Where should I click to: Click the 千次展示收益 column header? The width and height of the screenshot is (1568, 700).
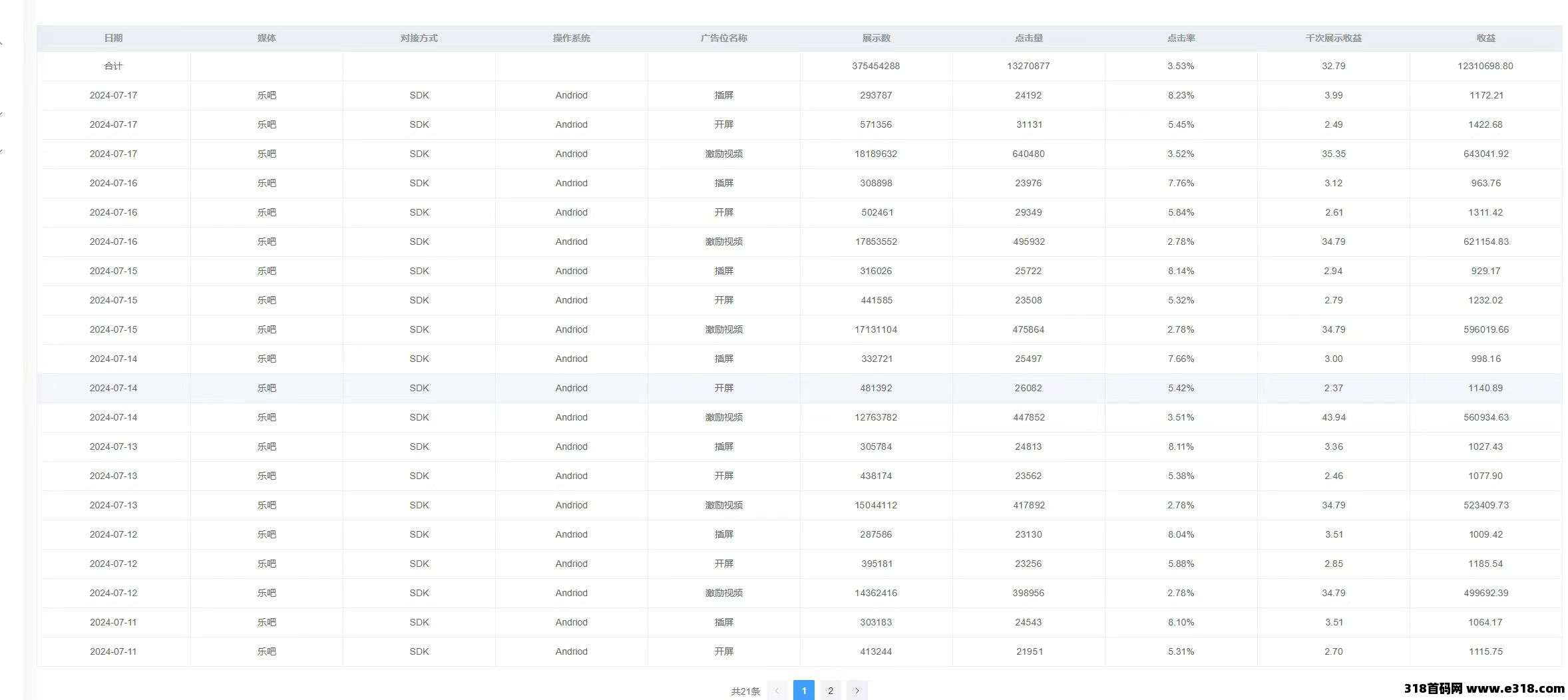click(1333, 38)
